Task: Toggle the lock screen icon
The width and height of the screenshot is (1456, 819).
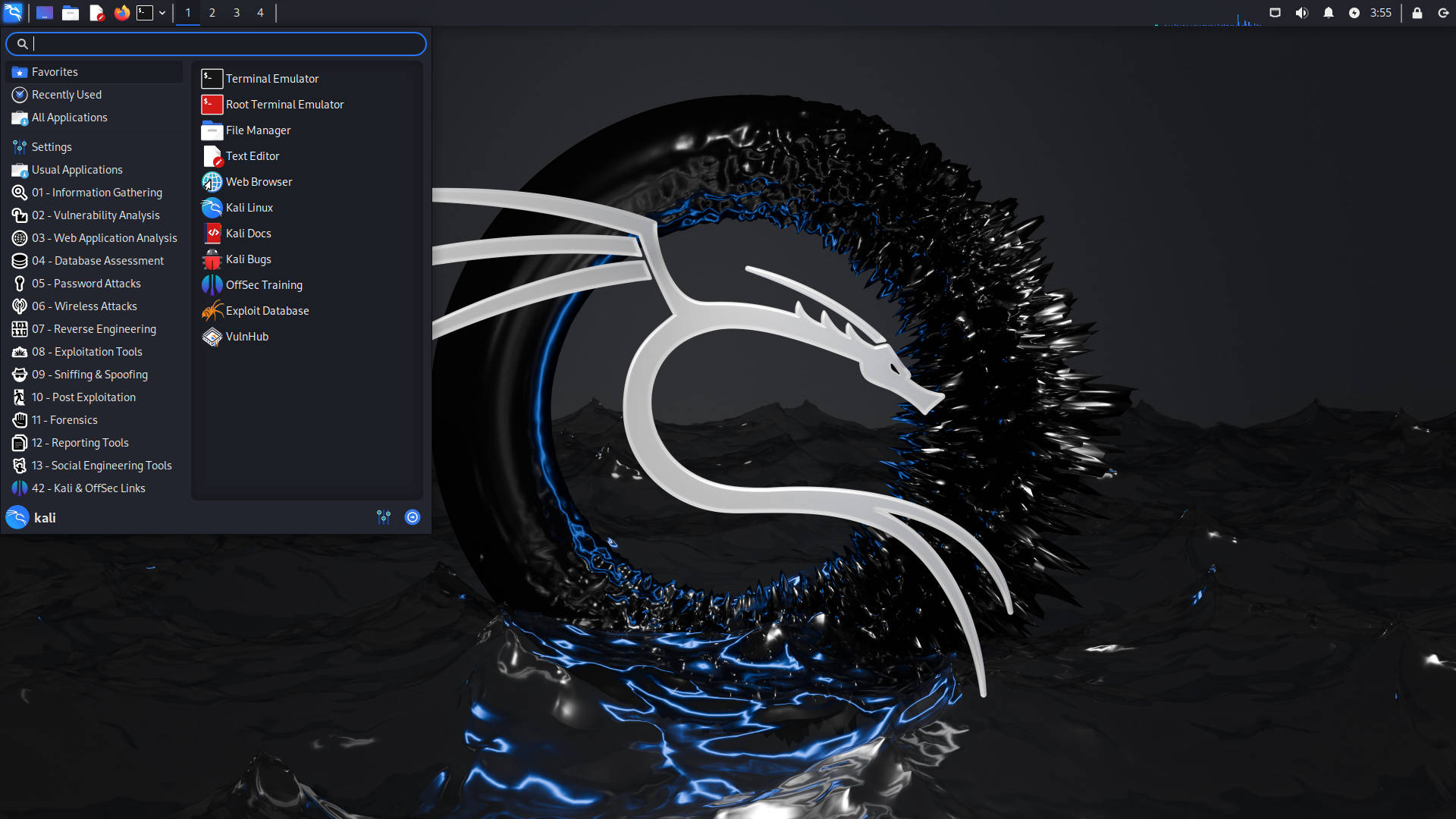Action: pyautogui.click(x=1418, y=12)
